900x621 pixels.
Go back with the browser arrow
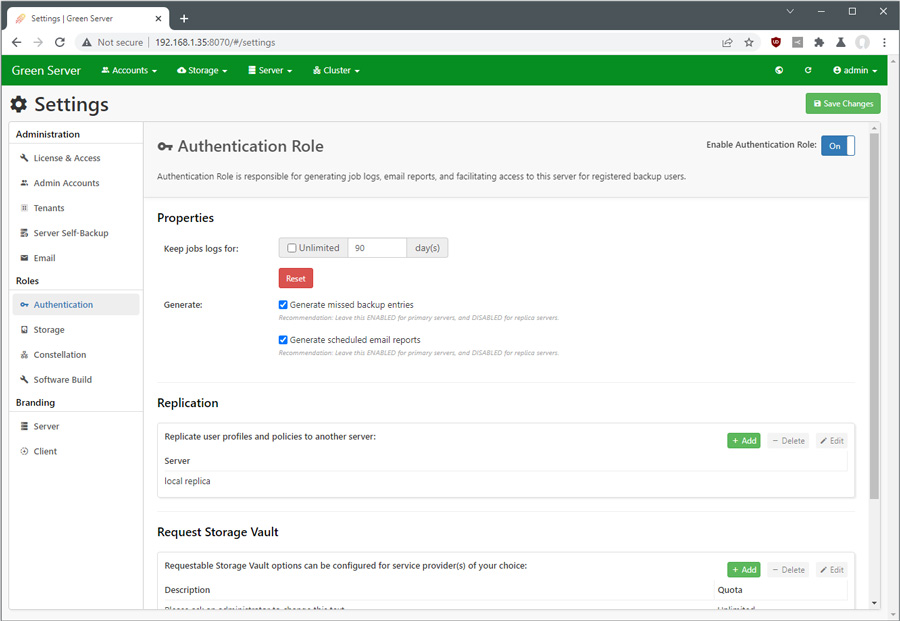[17, 42]
